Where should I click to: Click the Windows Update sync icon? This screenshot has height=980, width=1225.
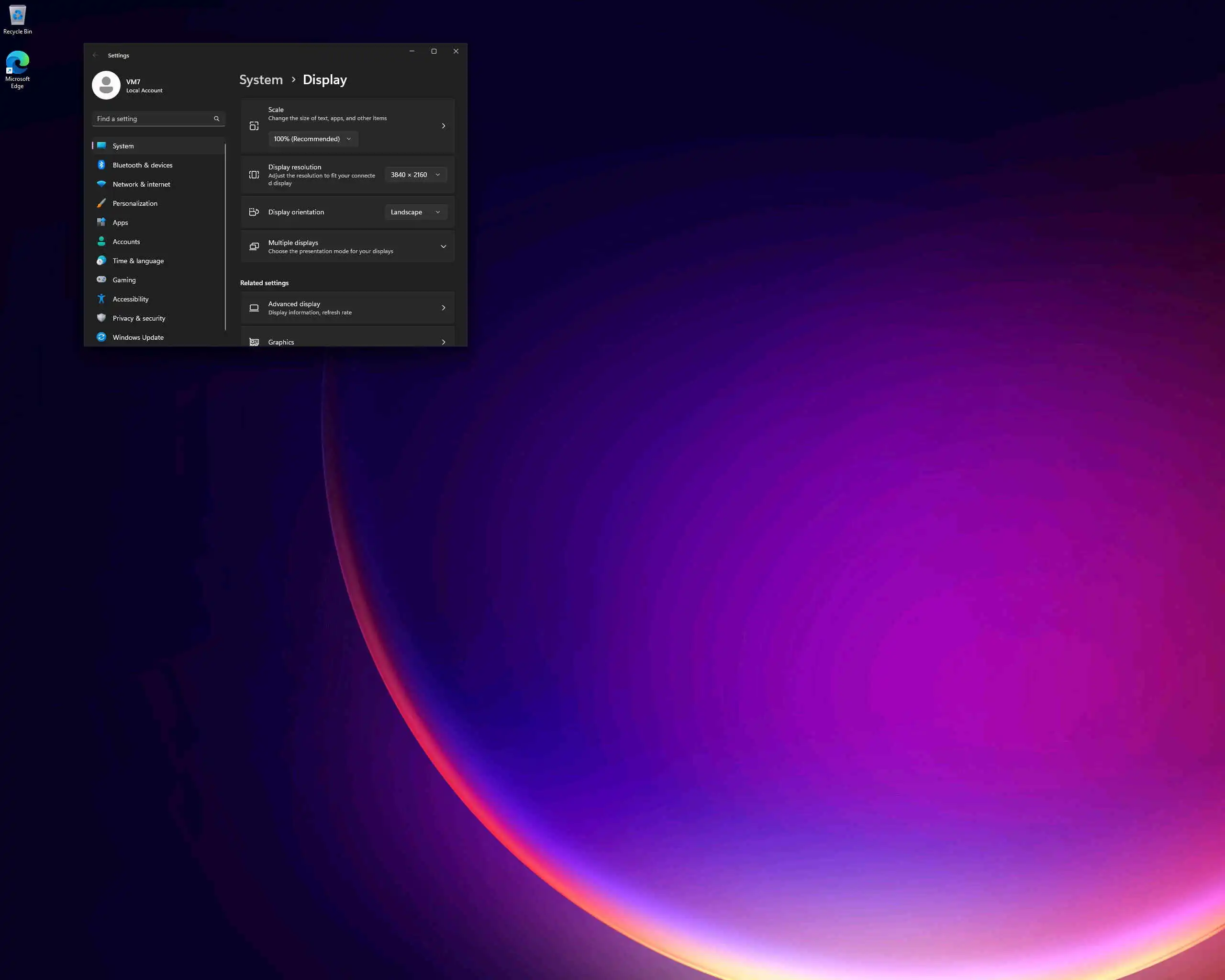coord(101,337)
